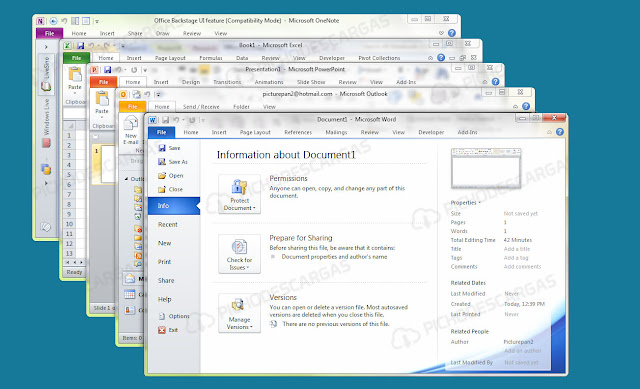Click Excel help question mark icon
Image resolution: width=640 pixels, height=389 pixels.
[x=441, y=58]
